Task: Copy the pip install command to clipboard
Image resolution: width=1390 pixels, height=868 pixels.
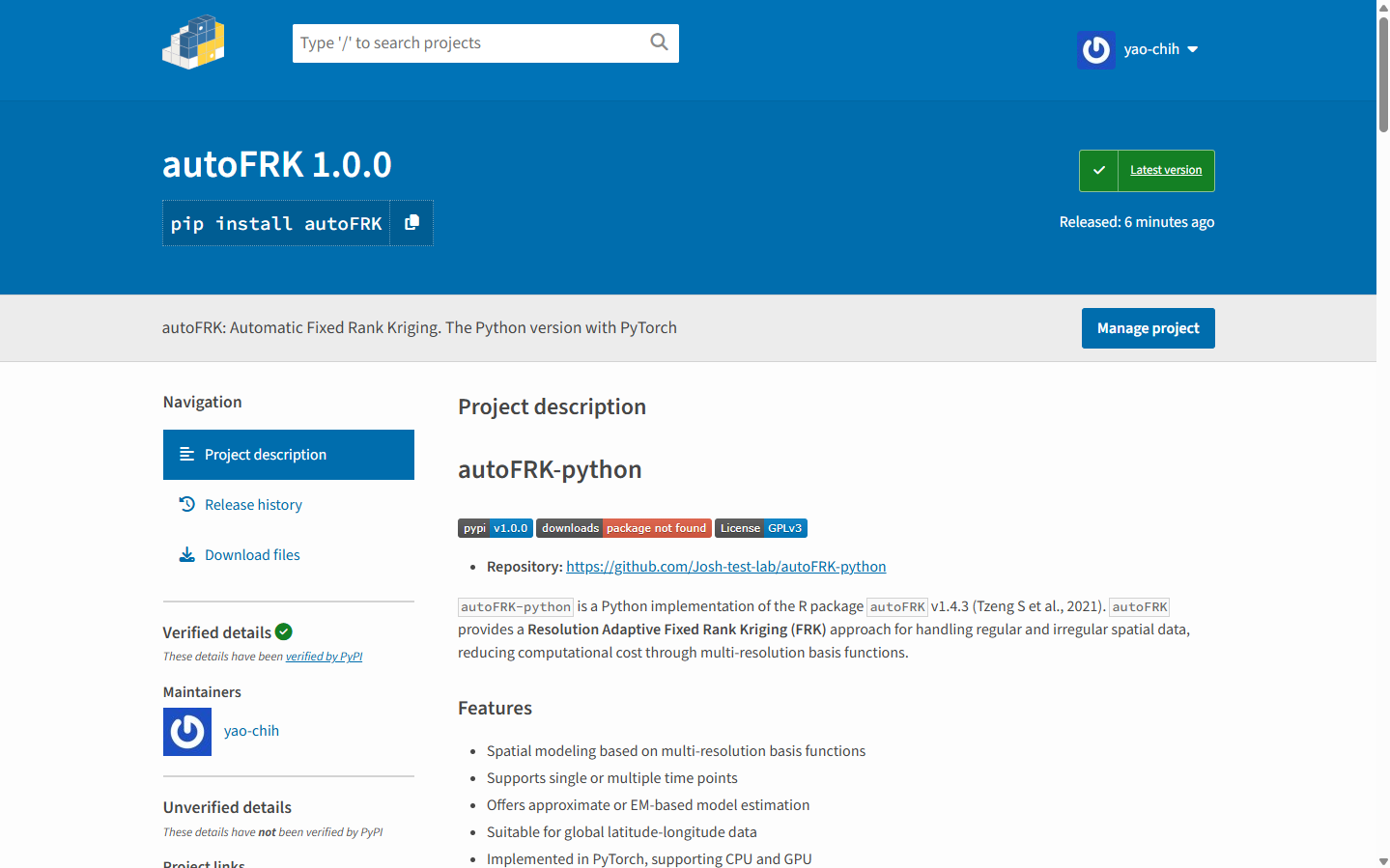Action: pos(411,223)
